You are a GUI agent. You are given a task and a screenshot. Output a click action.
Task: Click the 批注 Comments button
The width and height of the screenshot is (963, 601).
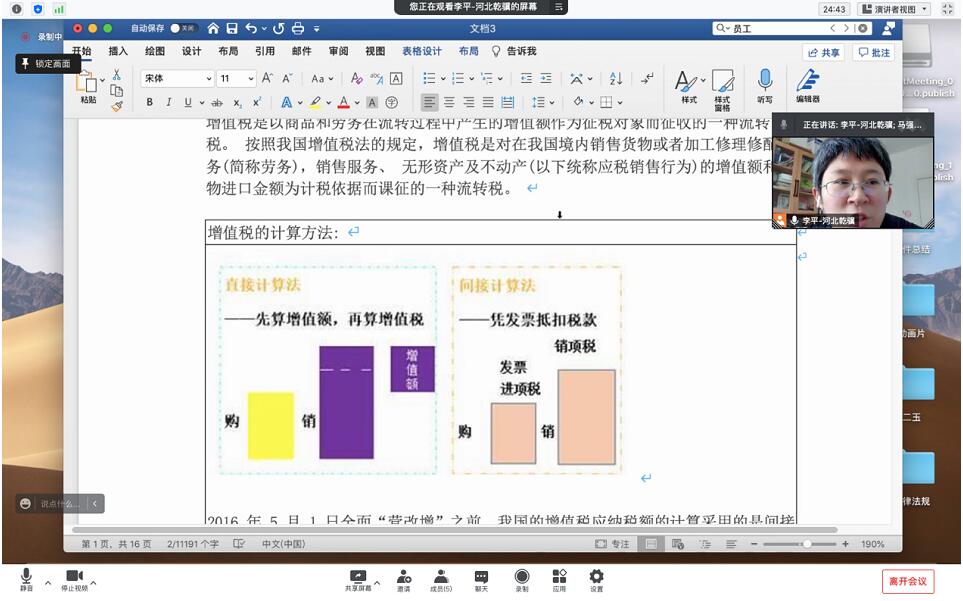click(x=874, y=53)
